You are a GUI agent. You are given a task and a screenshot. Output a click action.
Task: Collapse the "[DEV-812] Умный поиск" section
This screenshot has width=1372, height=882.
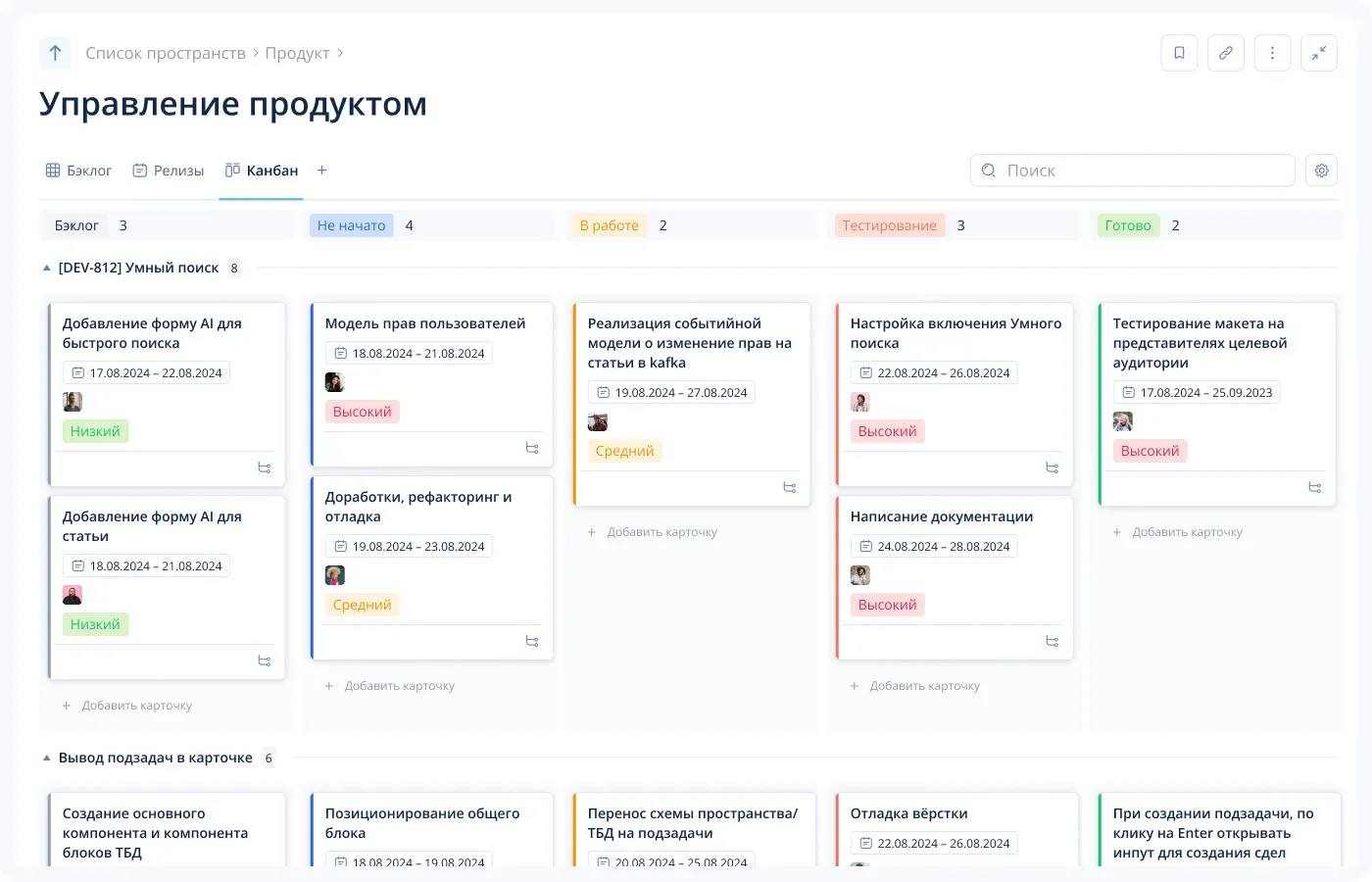(x=45, y=267)
